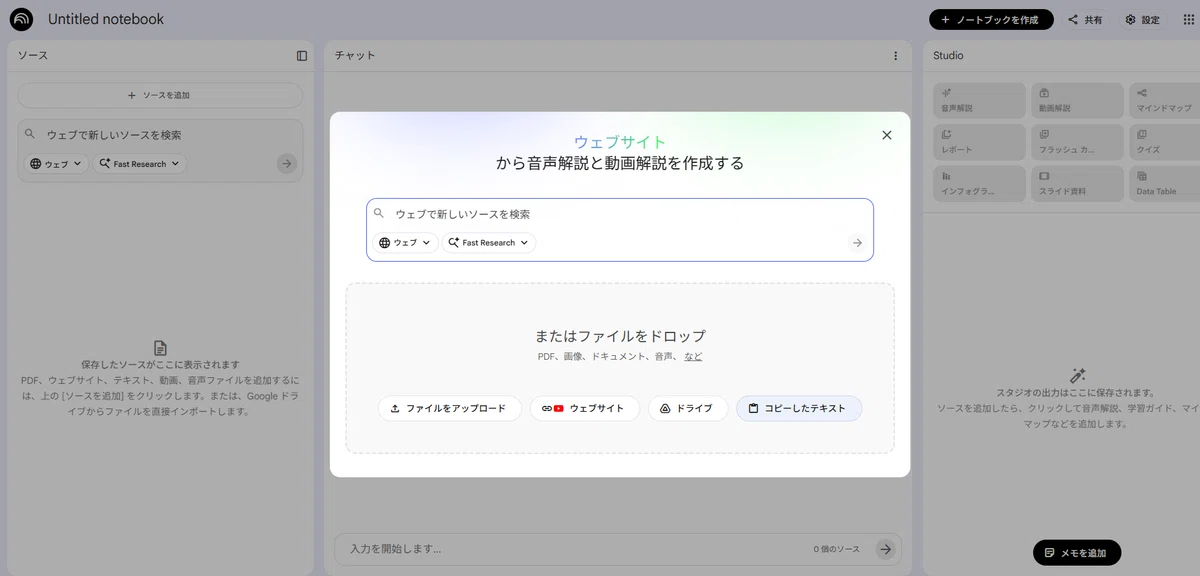1200x576 pixels.
Task: Open Fast Research dropdown in the dialog
Action: point(489,242)
